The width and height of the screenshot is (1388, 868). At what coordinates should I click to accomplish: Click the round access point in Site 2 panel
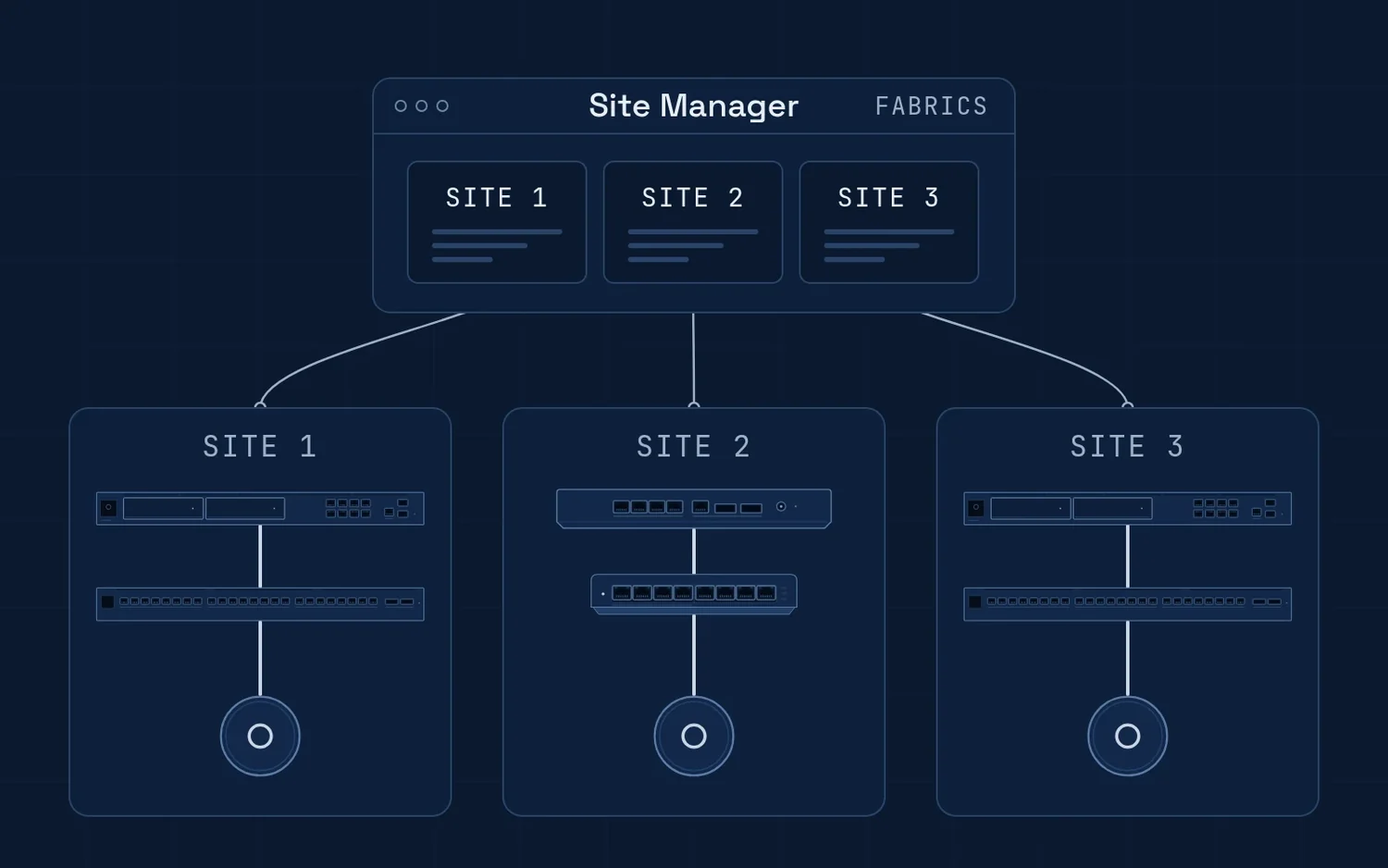pos(694,736)
